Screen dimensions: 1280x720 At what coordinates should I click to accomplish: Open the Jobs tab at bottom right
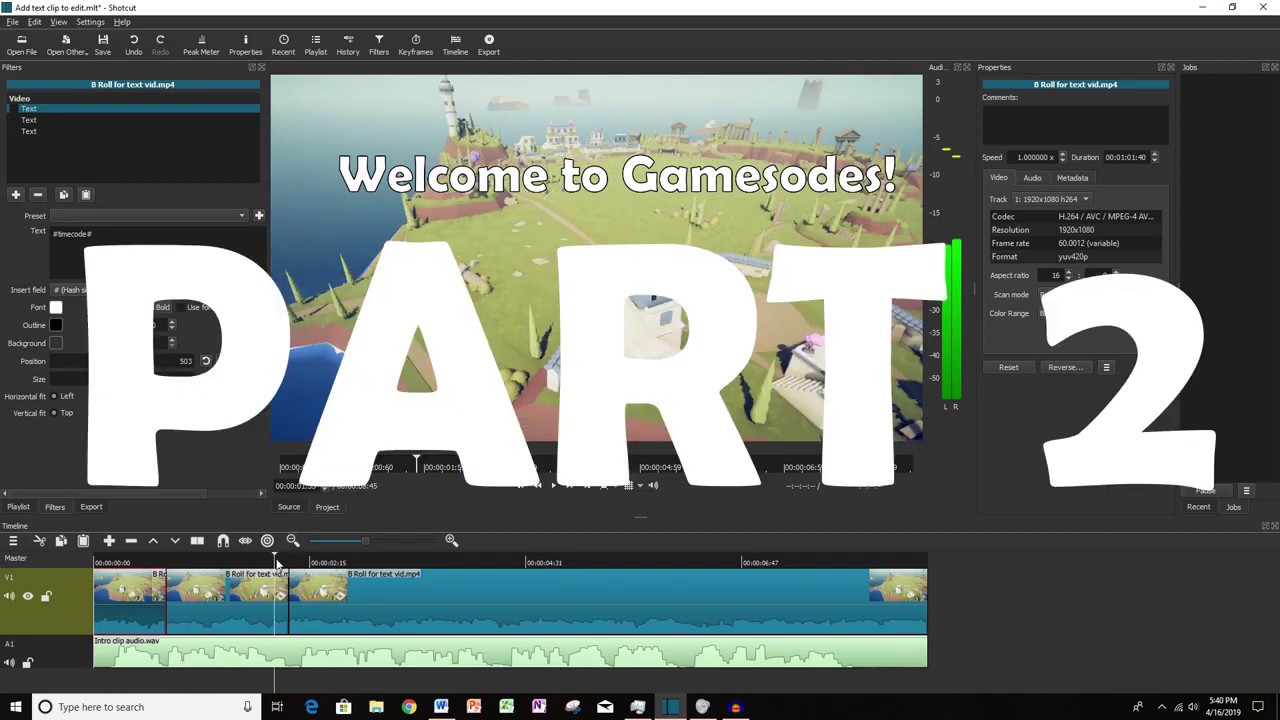click(1233, 507)
